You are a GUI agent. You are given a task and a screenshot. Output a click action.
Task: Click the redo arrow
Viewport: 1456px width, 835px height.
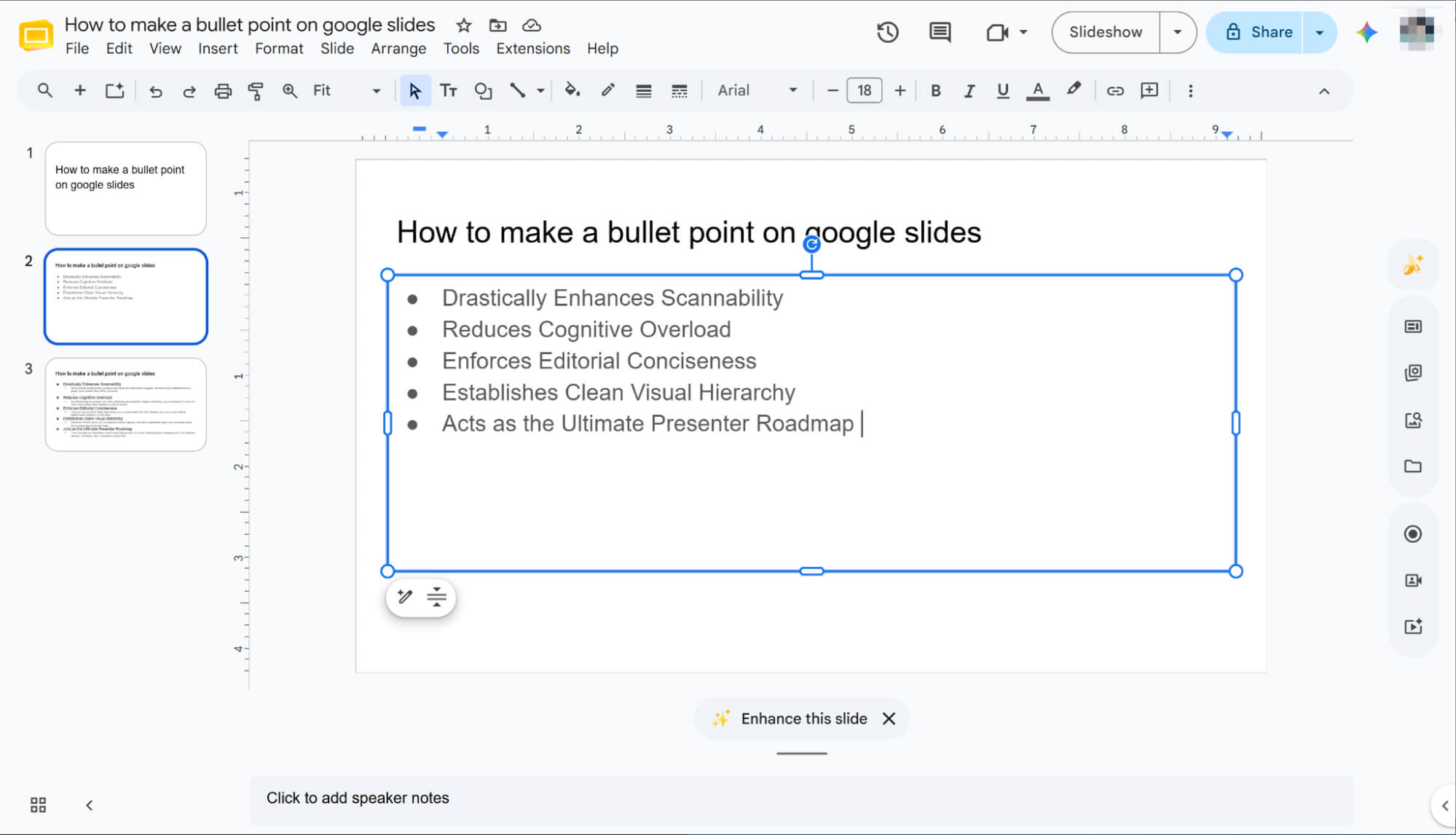coord(189,91)
